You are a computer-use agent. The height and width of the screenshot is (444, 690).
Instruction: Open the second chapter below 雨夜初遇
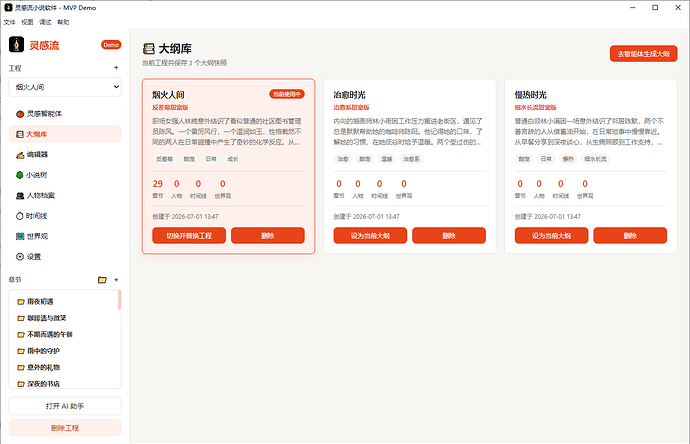tap(63, 334)
